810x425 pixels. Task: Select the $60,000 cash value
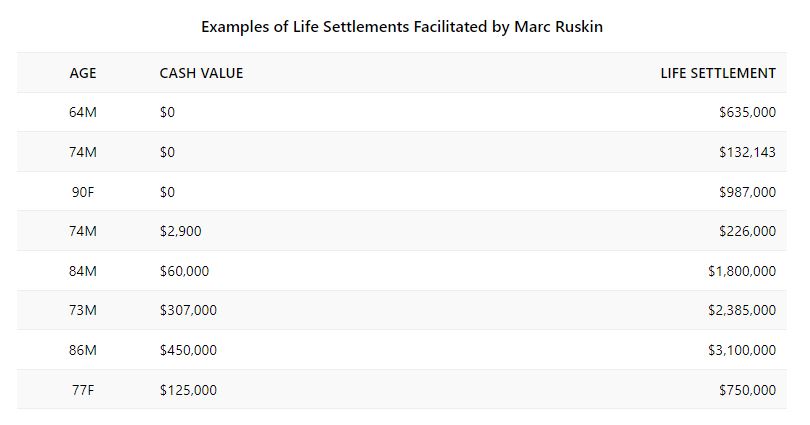point(184,271)
